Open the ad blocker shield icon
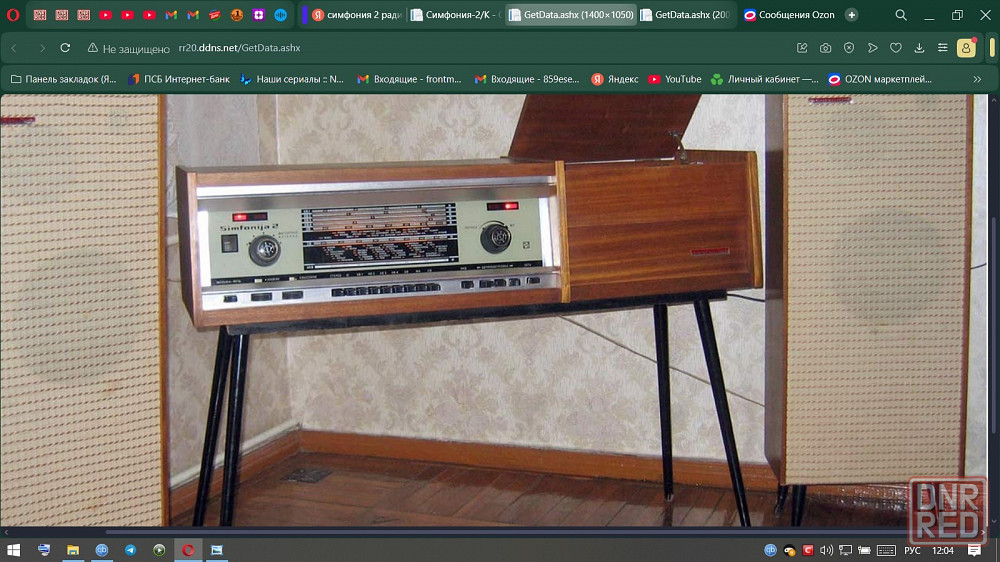Viewport: 1000px width, 562px height. pos(849,48)
